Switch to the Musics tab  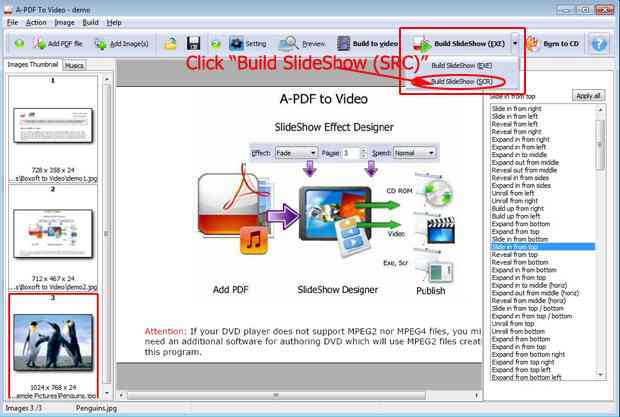click(74, 66)
